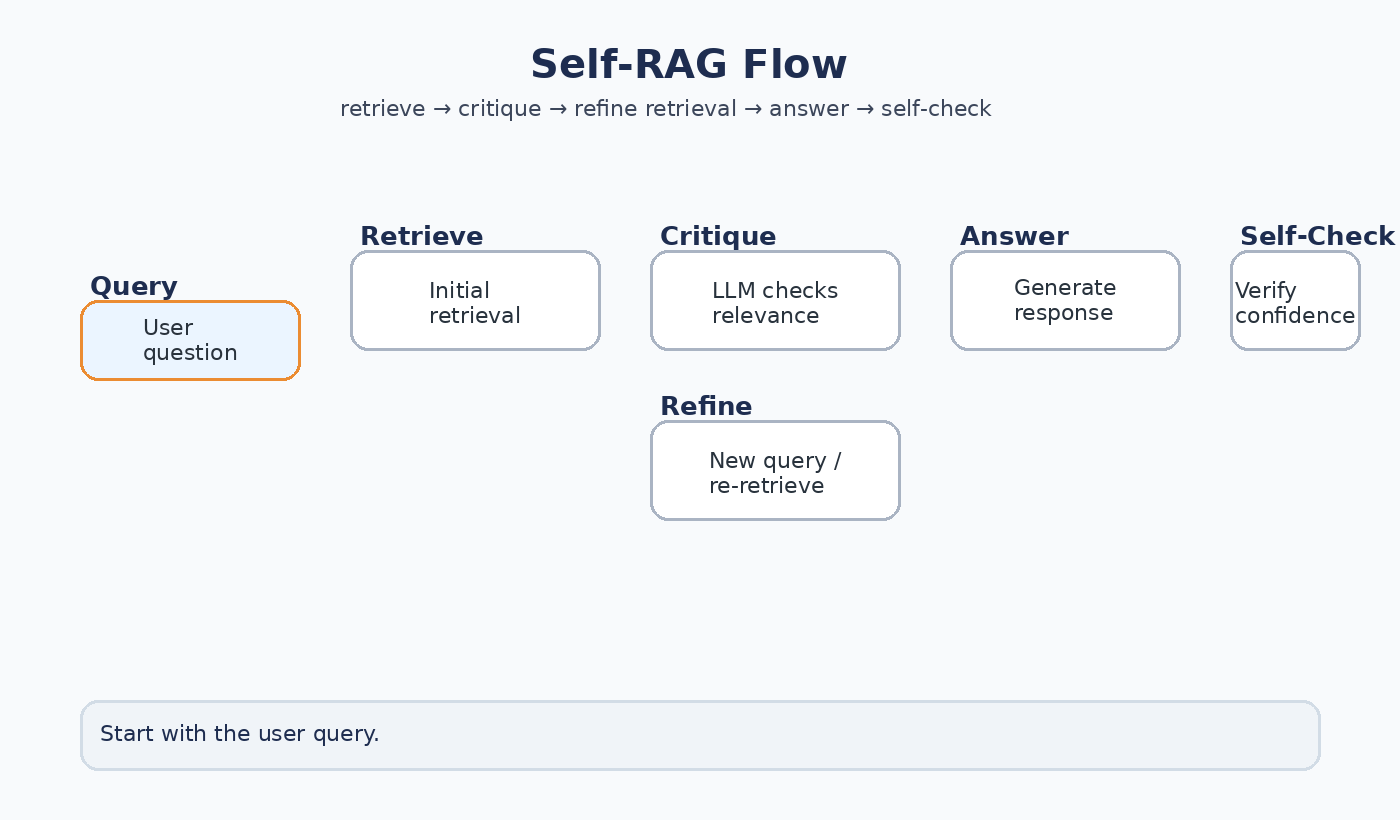
Task: Click the Self-Check stage heading
Action: click(x=1317, y=236)
